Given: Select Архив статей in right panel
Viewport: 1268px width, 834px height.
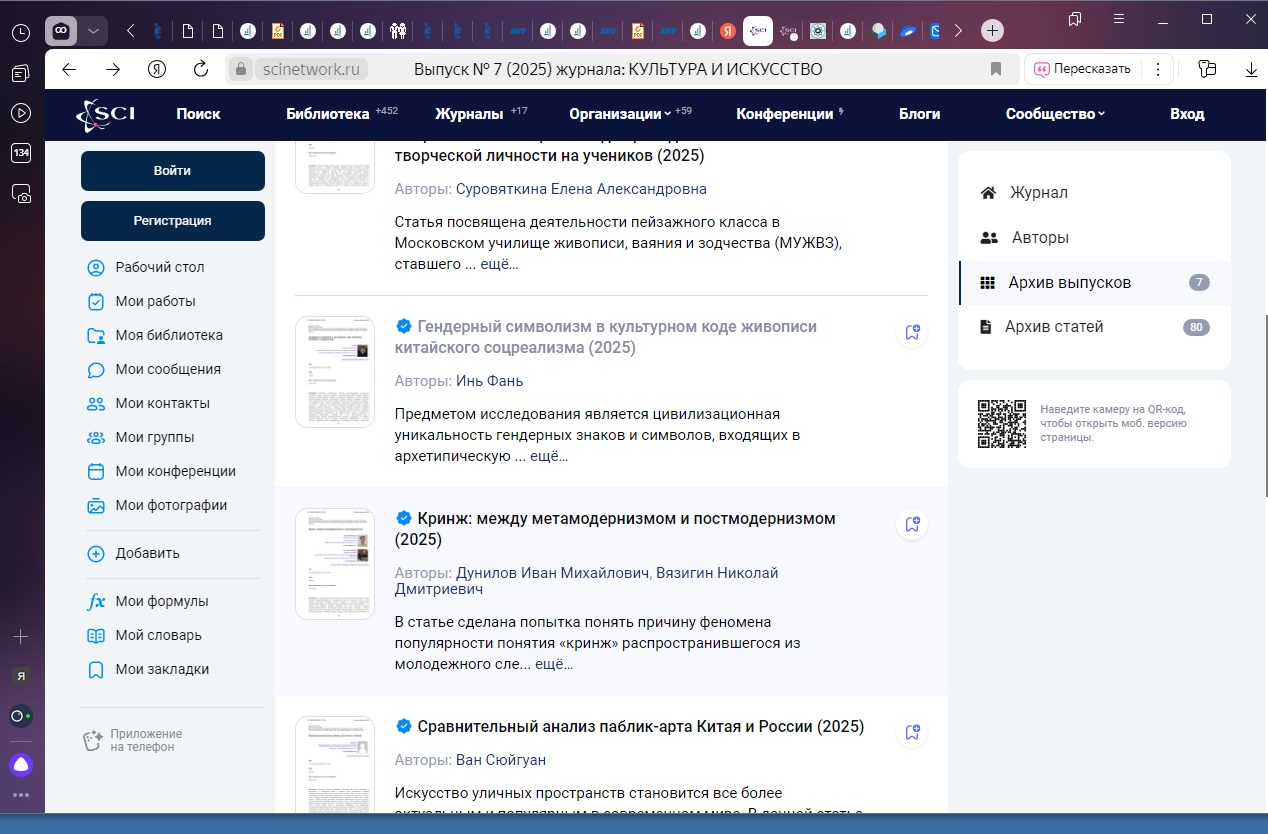Looking at the screenshot, I should [x=1054, y=327].
